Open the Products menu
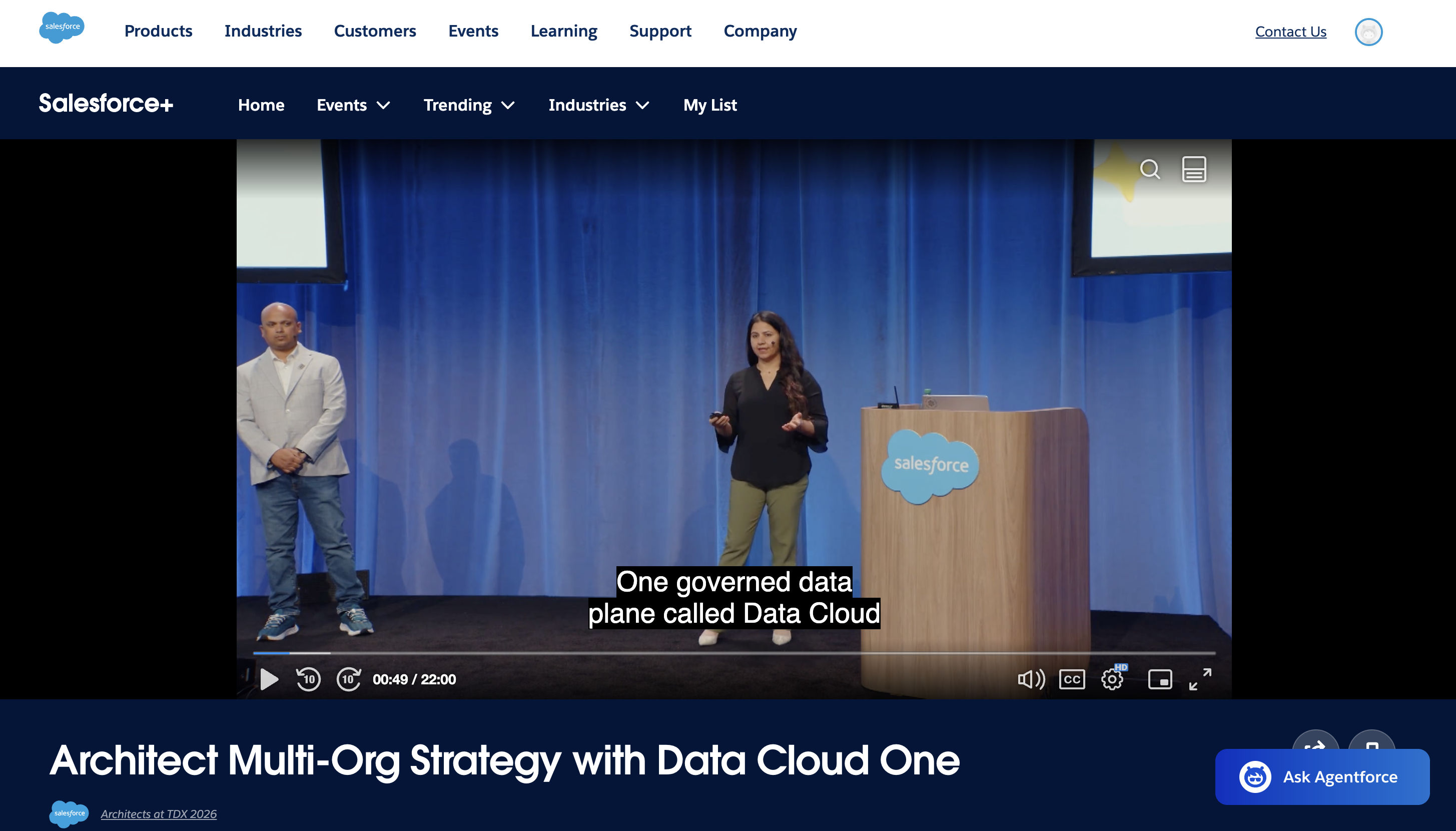Image resolution: width=1456 pixels, height=831 pixels. coord(158,31)
